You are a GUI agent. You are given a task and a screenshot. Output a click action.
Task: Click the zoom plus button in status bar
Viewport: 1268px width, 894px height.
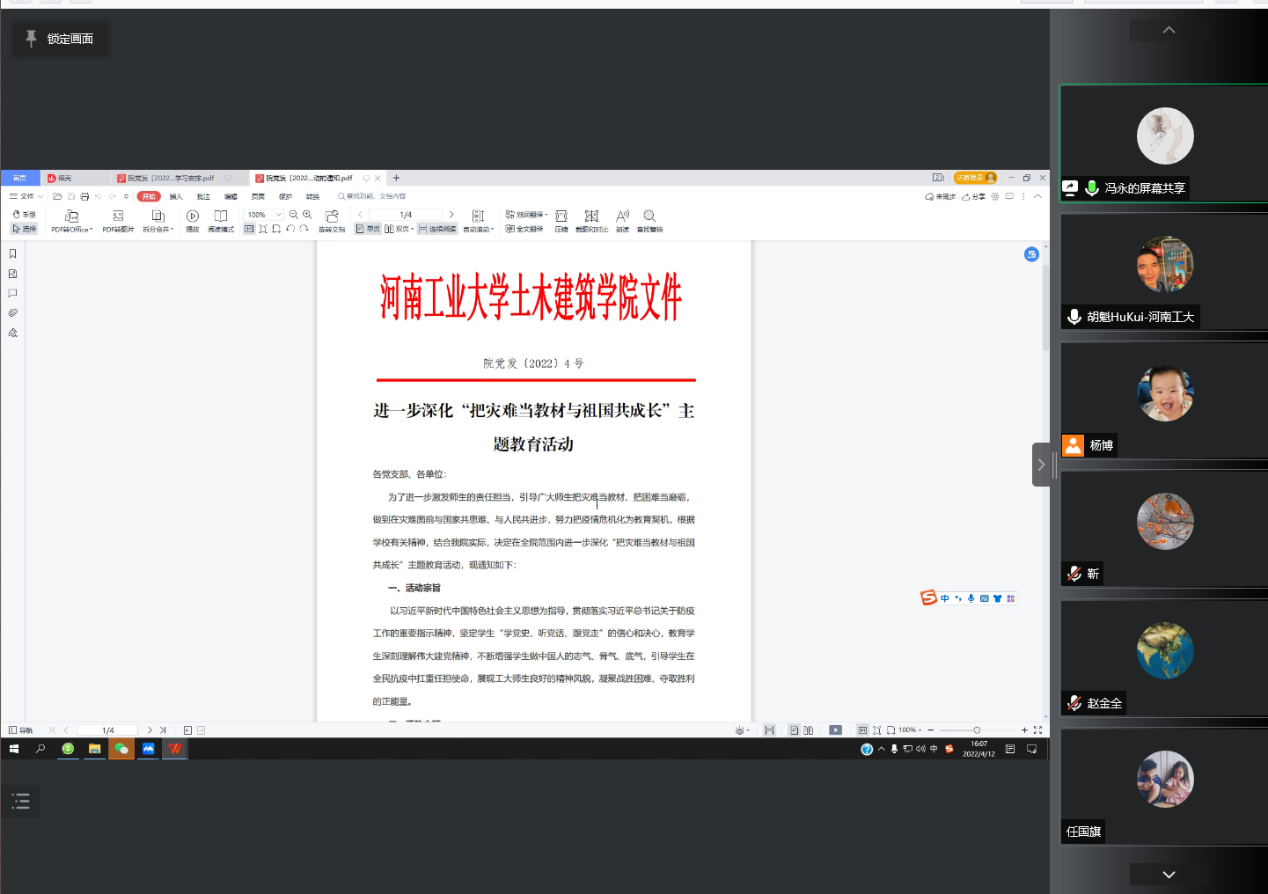click(x=1024, y=730)
